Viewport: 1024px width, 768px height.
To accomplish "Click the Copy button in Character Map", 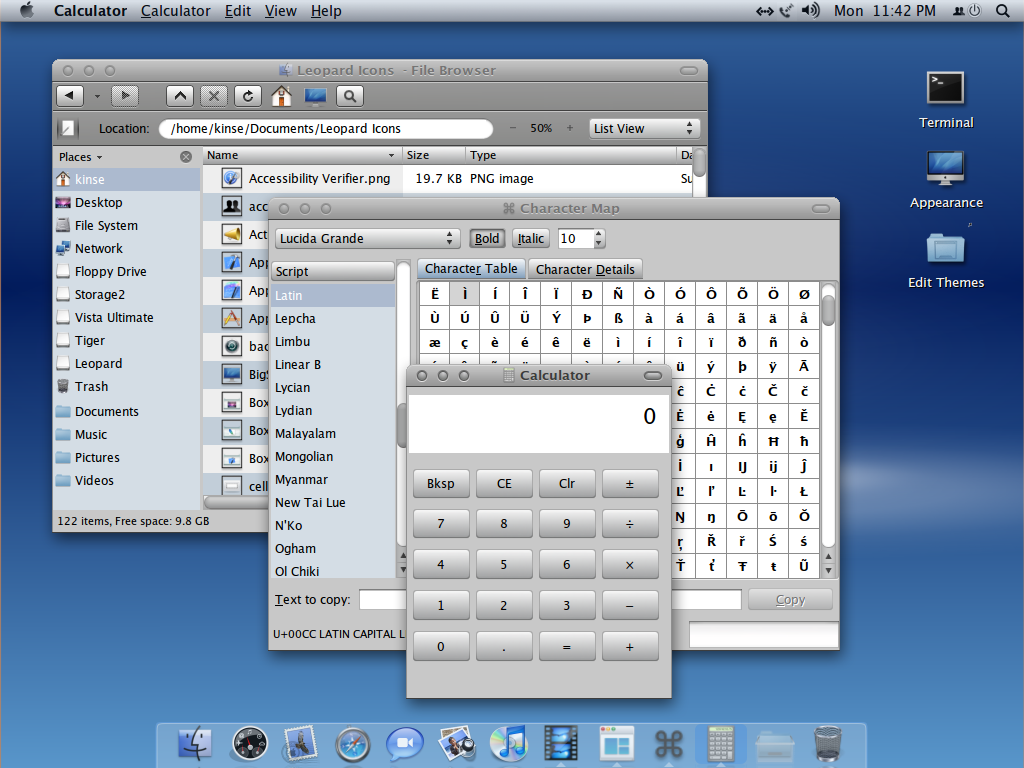I will click(x=790, y=600).
